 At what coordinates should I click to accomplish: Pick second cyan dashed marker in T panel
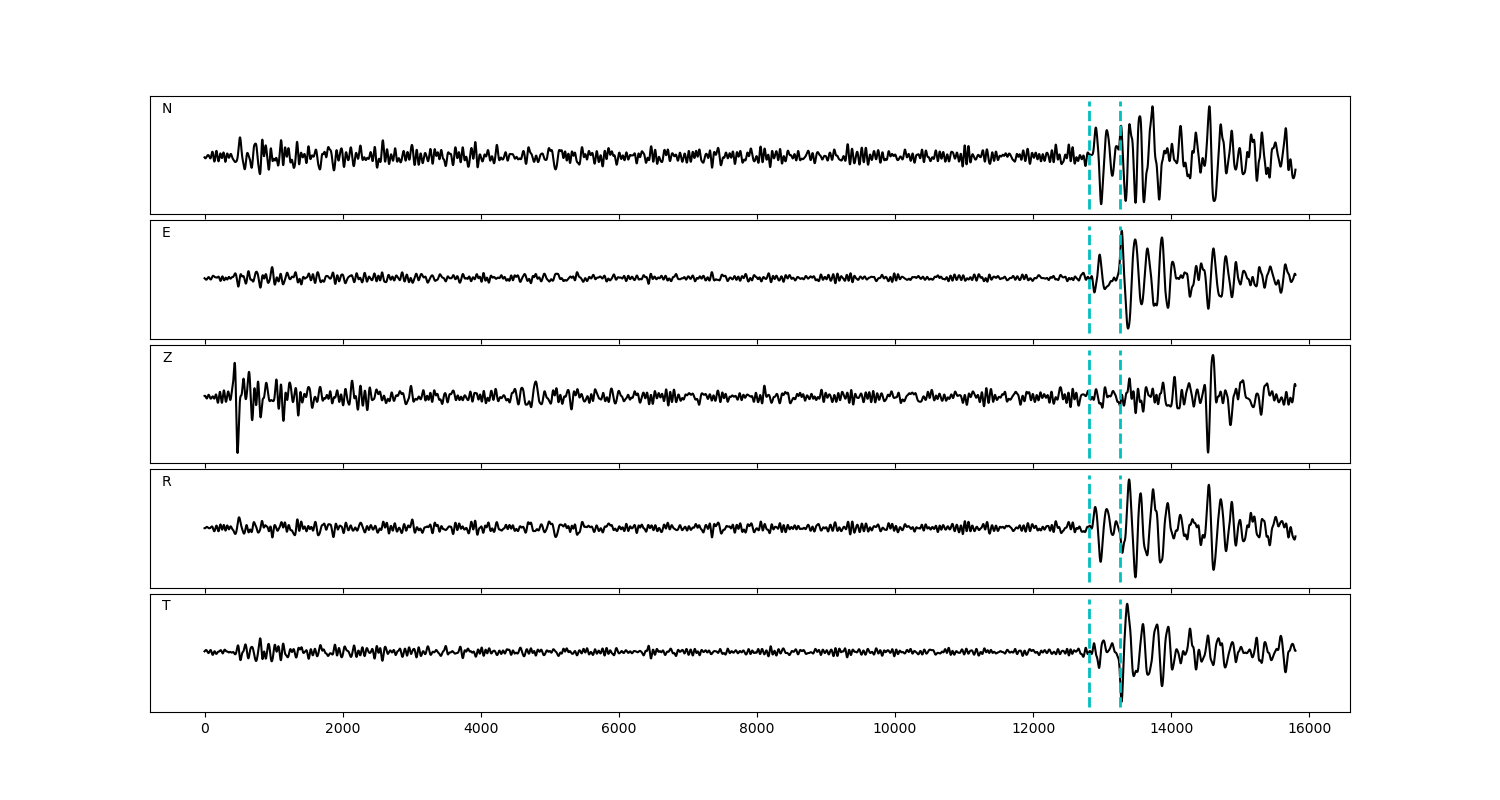coord(1120,630)
